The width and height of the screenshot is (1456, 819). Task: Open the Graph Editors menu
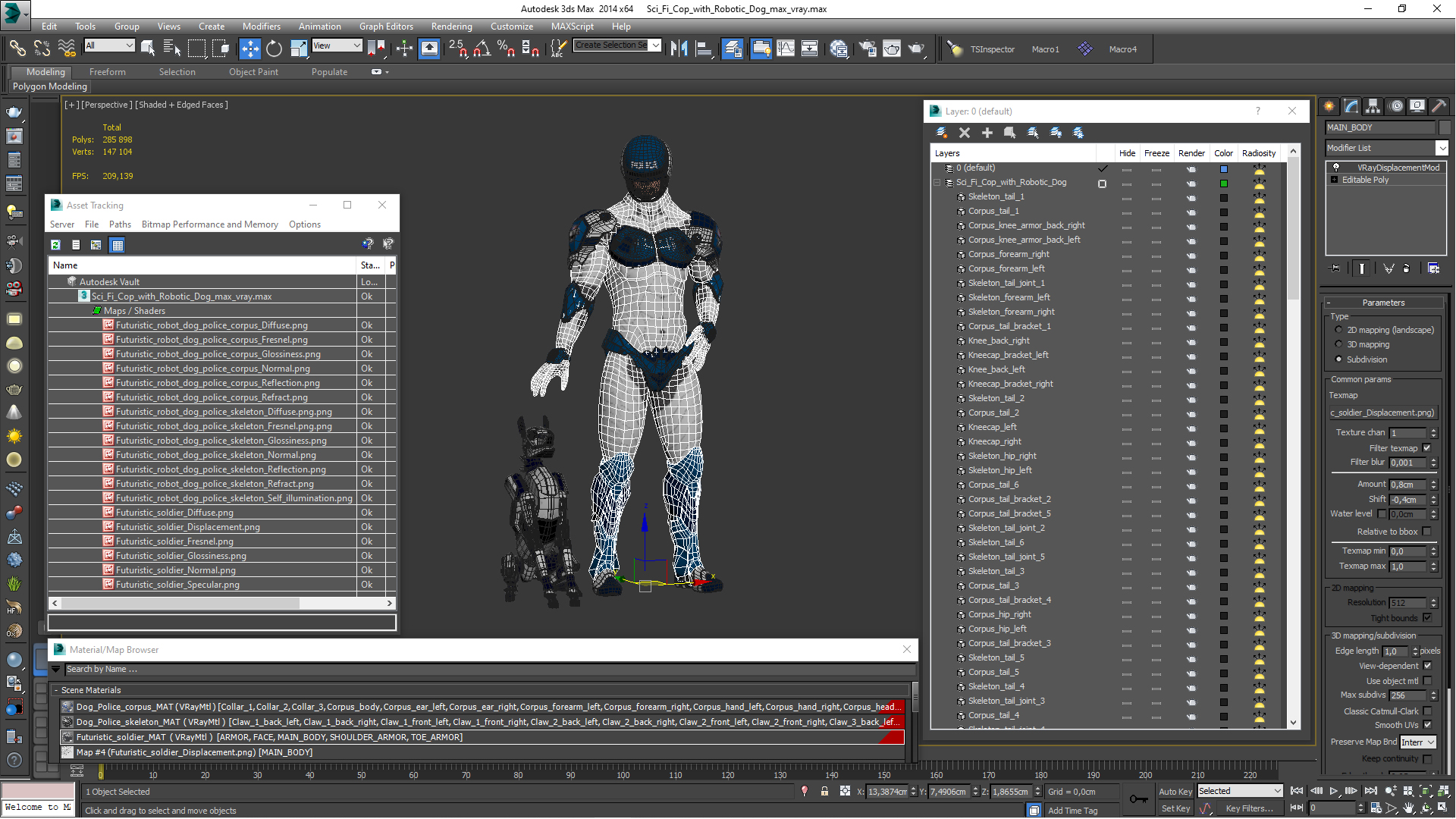tap(386, 26)
